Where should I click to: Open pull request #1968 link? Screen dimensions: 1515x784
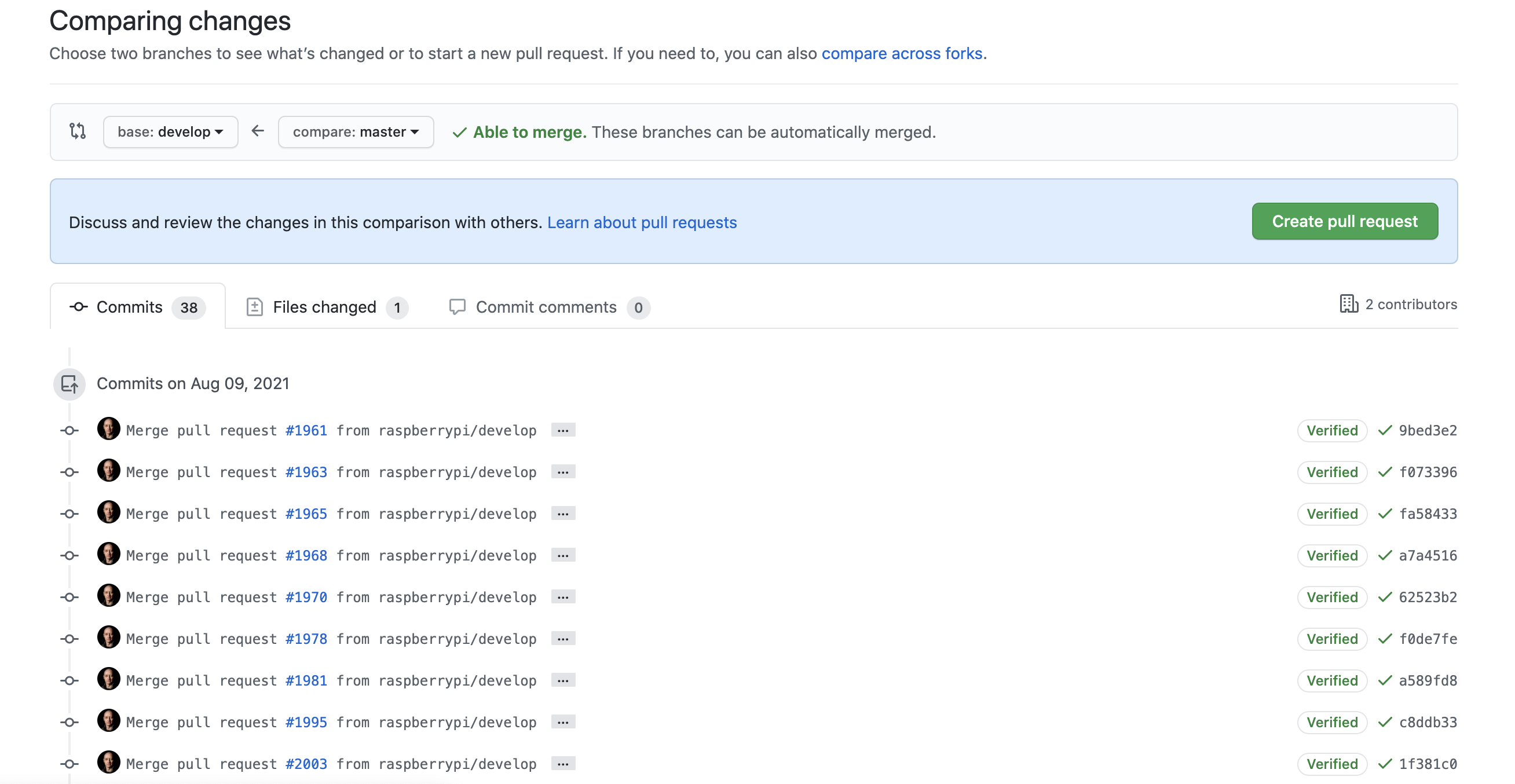[306, 556]
